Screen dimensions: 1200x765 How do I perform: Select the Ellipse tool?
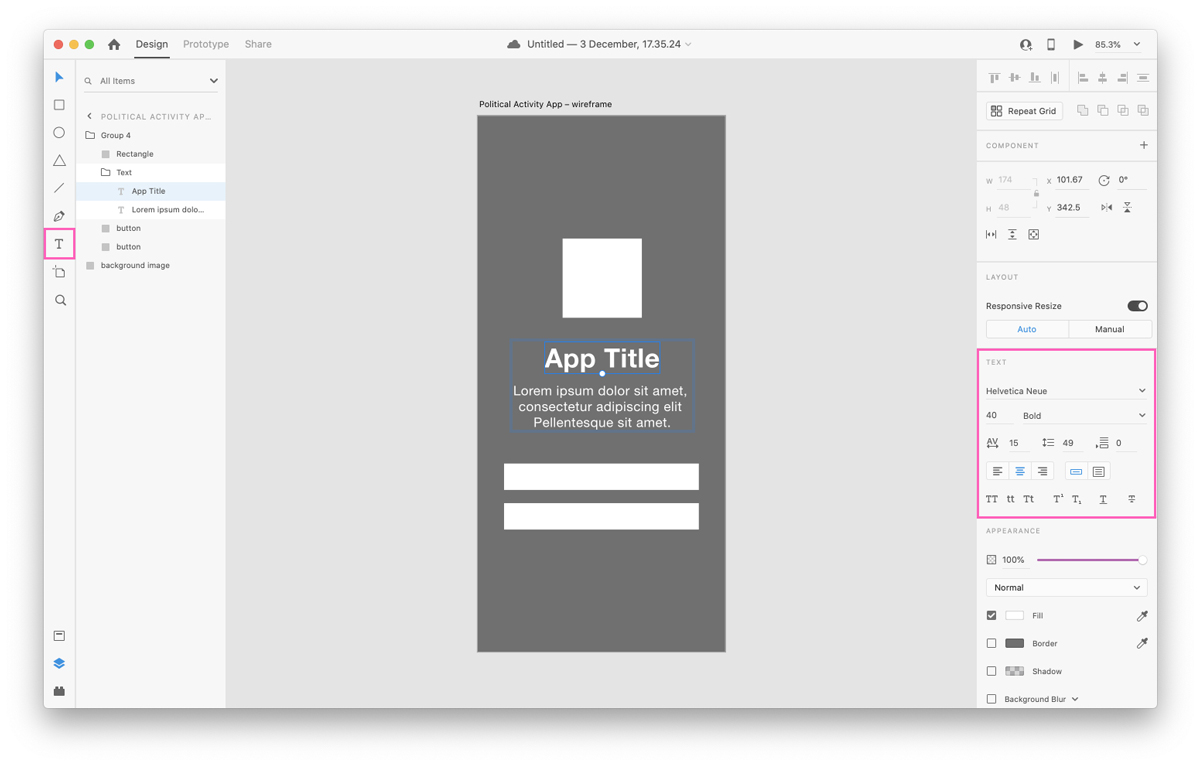59,133
